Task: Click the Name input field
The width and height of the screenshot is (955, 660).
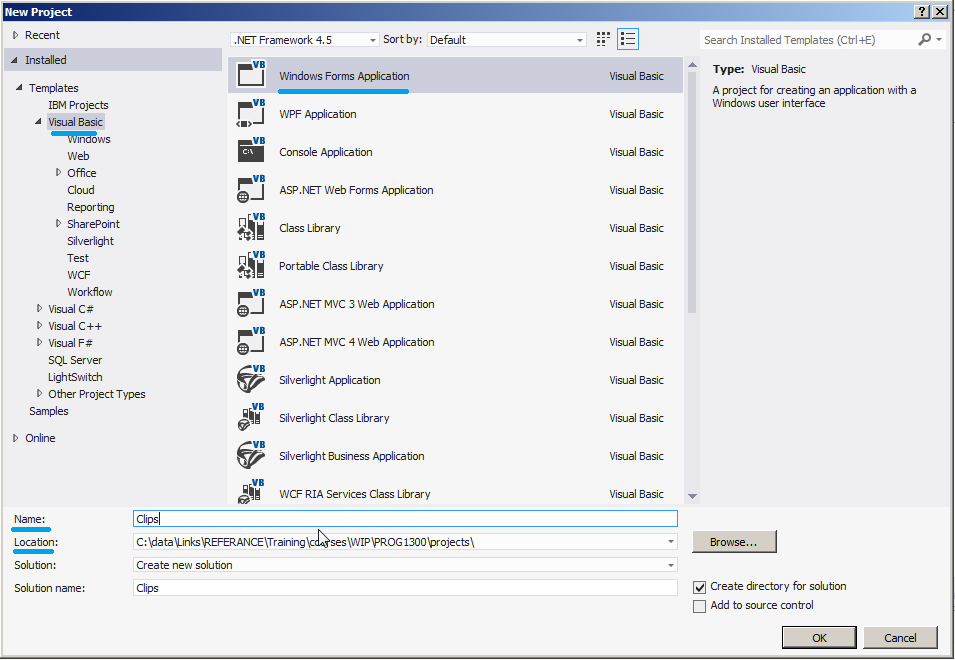Action: point(405,519)
